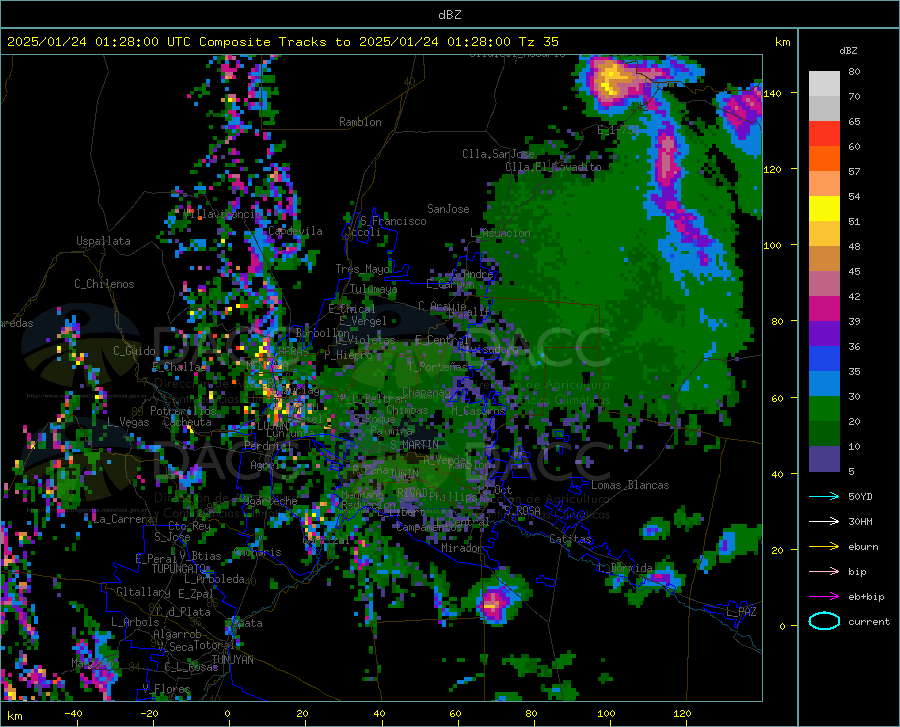Screen dimensions: 900x727
Task: Click the orange eburn arrow icon
Action: click(x=824, y=547)
